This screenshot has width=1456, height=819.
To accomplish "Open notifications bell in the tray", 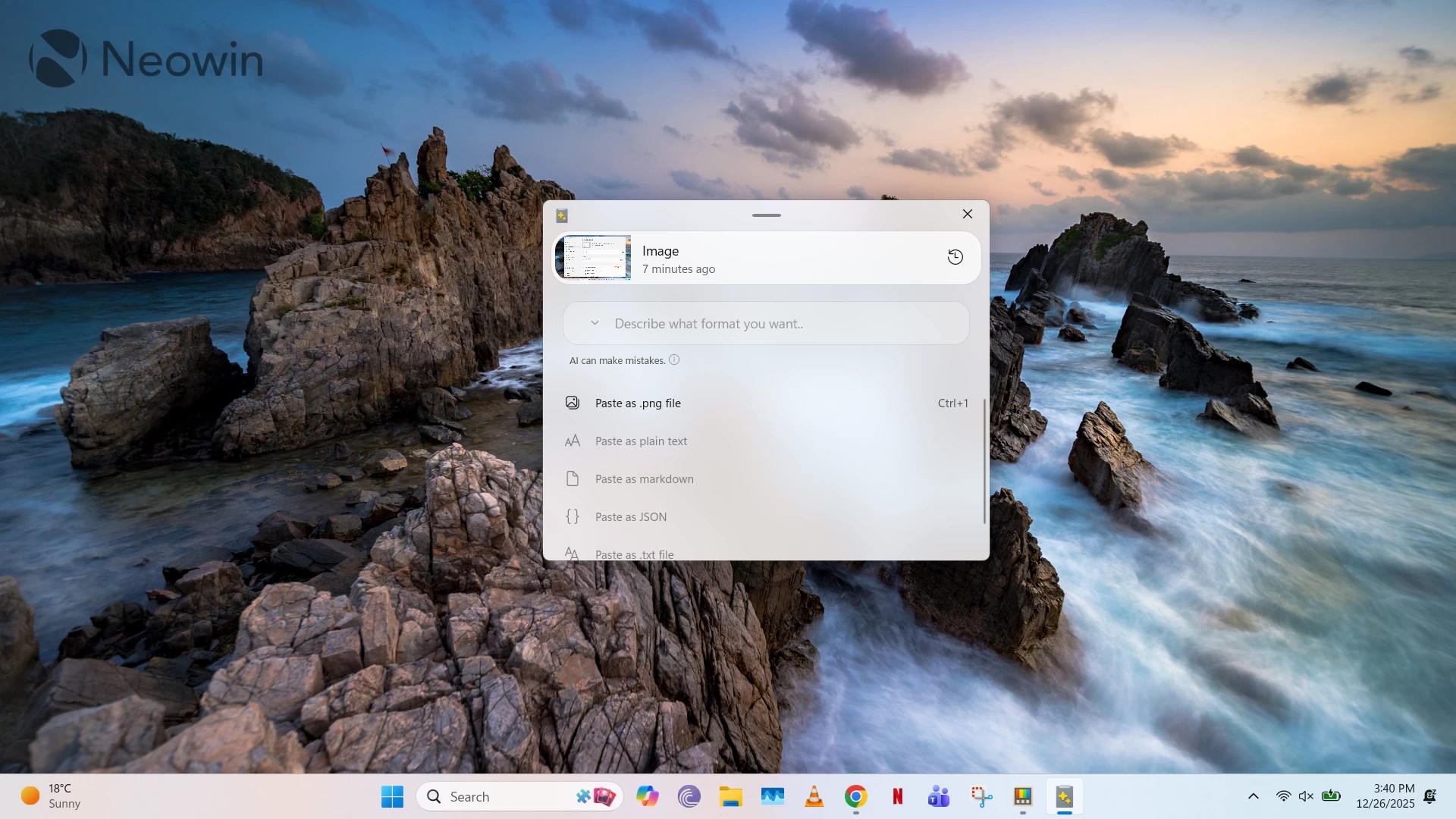I will click(1430, 796).
